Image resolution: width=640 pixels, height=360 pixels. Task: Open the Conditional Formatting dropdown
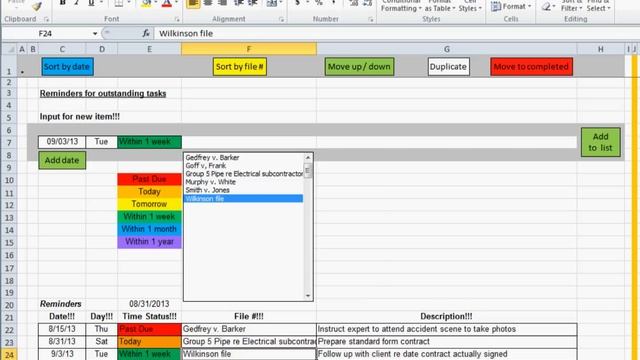point(401,6)
